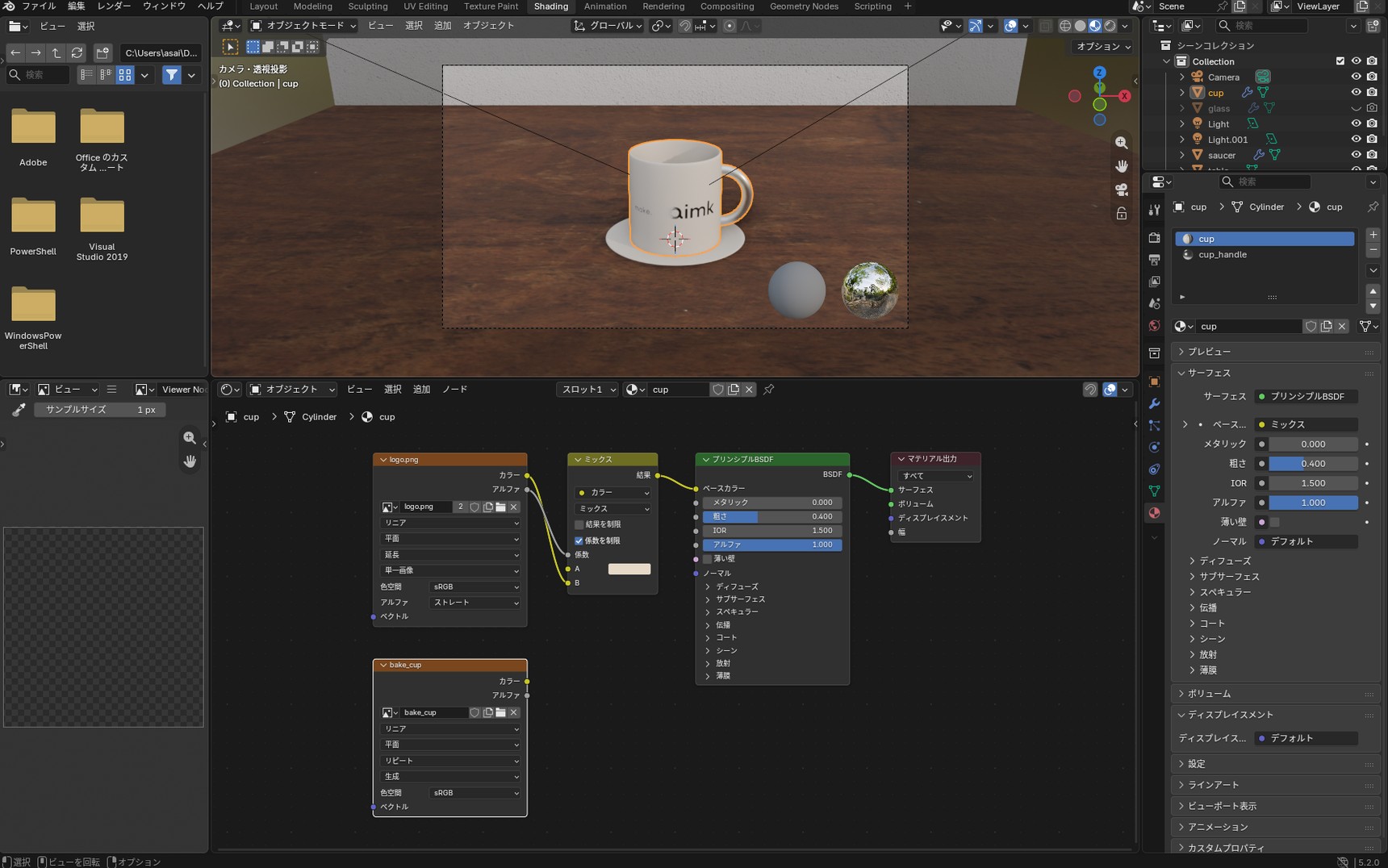Switch to the UV Editing workspace tab
1388x868 pixels.
pyautogui.click(x=425, y=6)
